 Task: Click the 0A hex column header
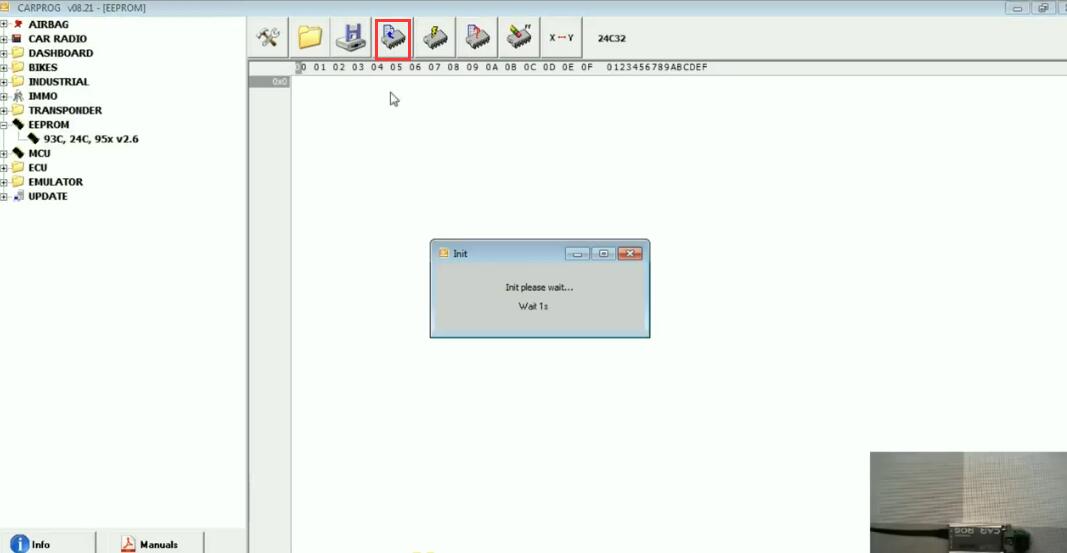[x=491, y=67]
